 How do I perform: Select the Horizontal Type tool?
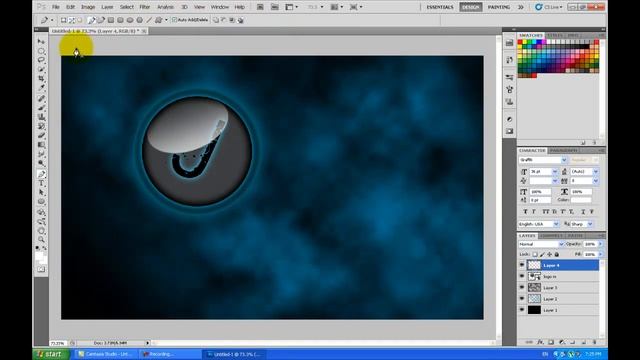point(41,183)
